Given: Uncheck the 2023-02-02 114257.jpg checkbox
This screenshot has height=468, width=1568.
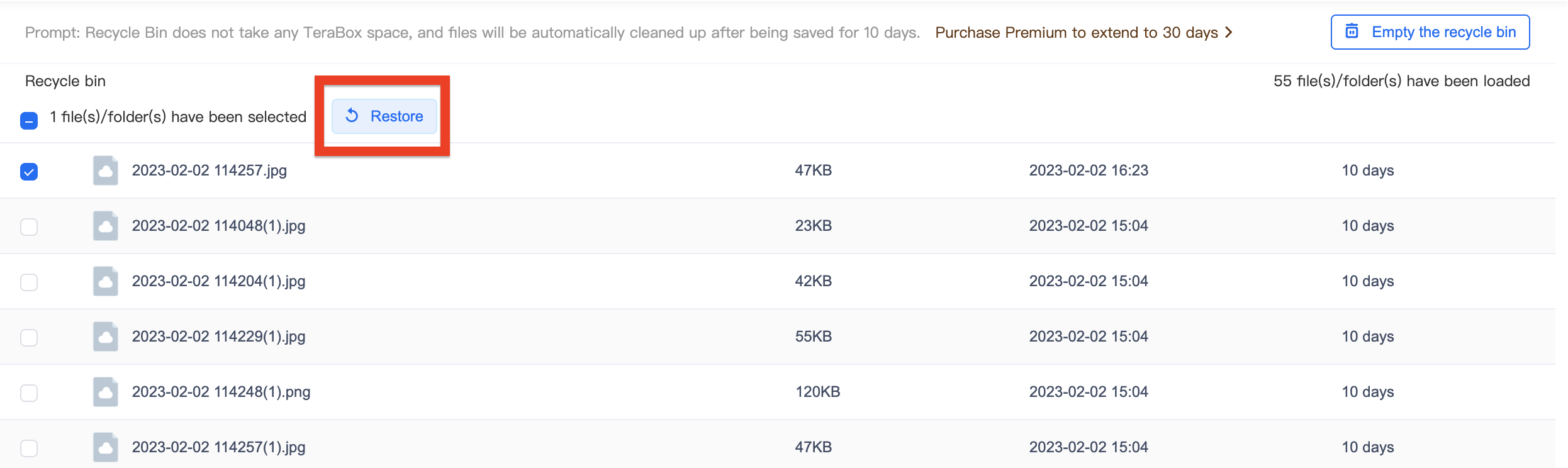Looking at the screenshot, I should pyautogui.click(x=29, y=172).
